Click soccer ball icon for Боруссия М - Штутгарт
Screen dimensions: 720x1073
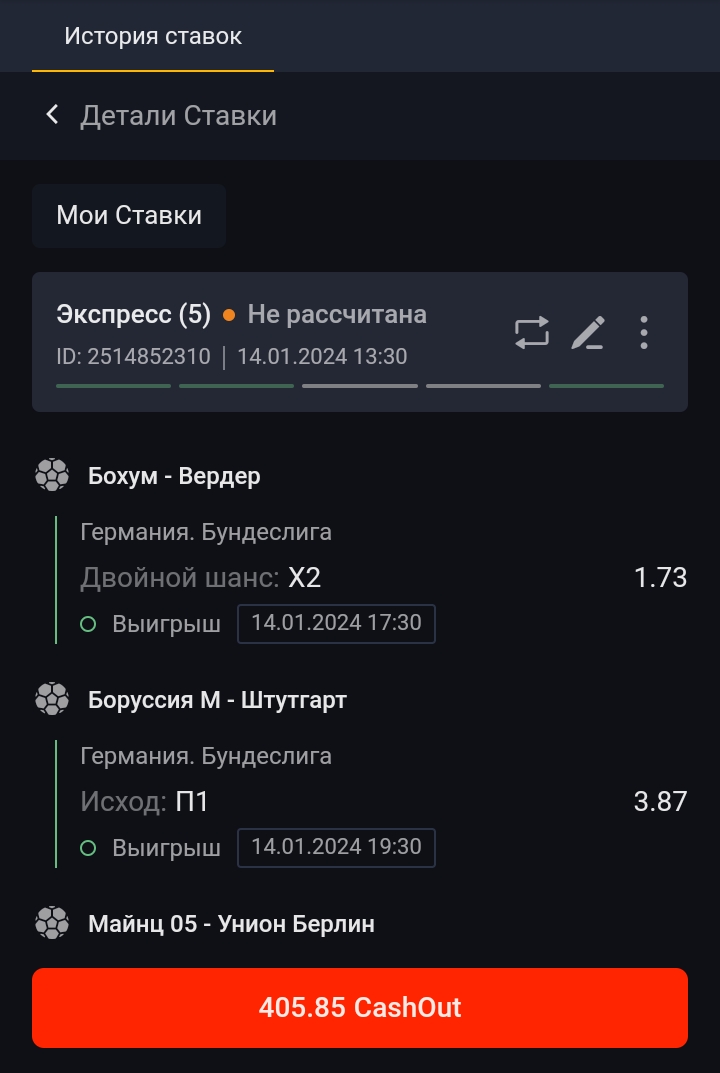point(52,699)
